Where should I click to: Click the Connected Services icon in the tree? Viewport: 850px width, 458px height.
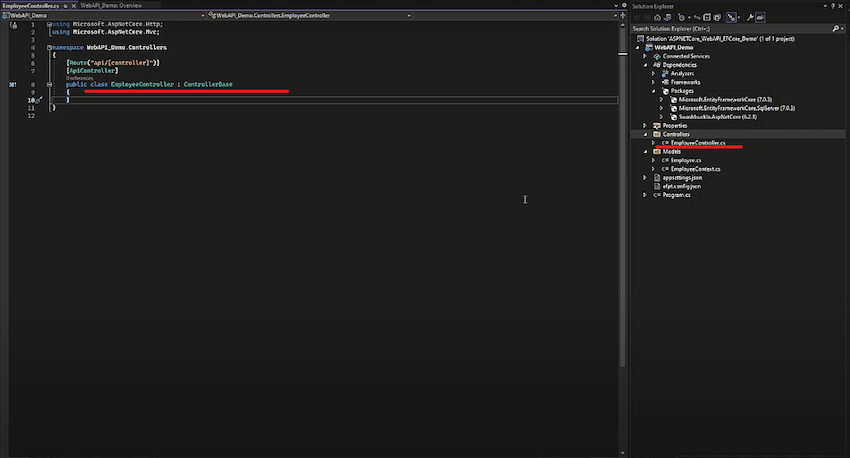[x=656, y=56]
